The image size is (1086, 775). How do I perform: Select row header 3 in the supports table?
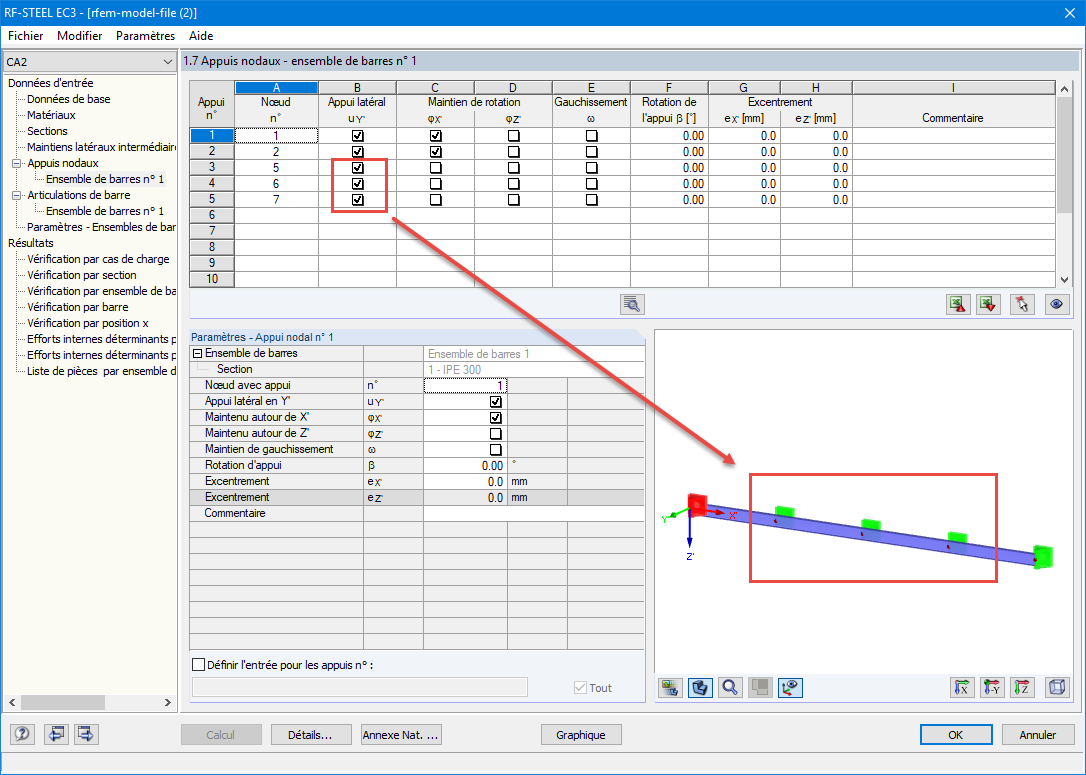(x=212, y=168)
